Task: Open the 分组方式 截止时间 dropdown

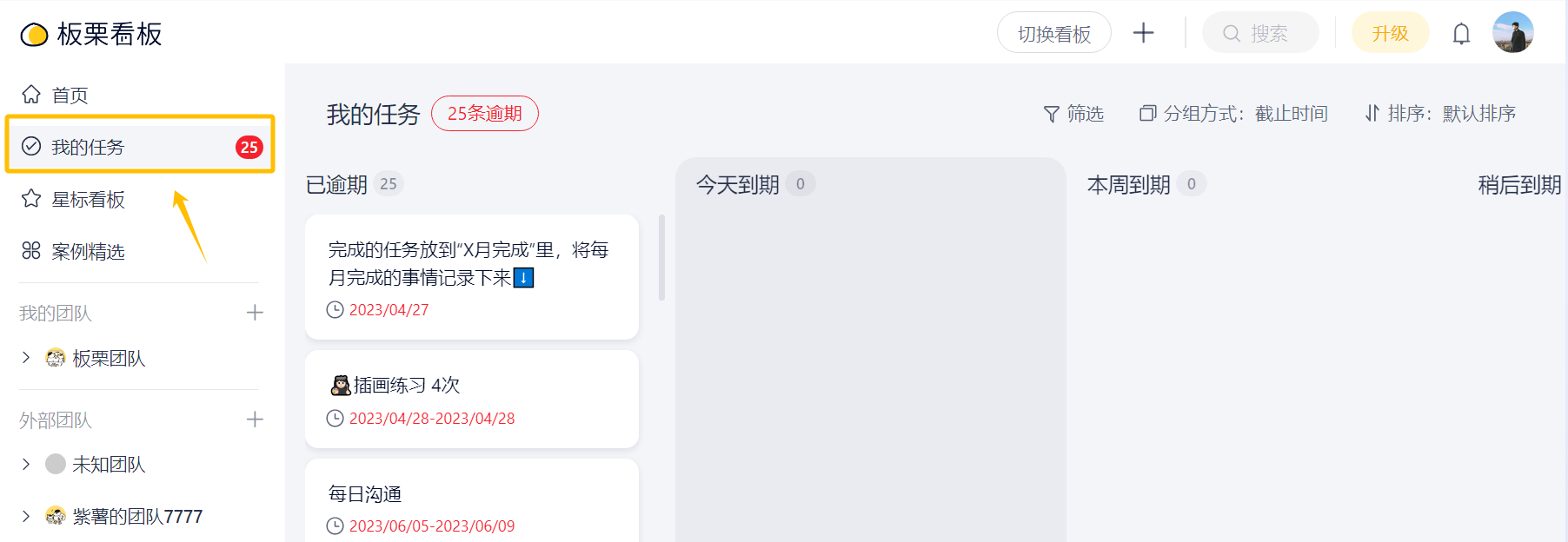Action: [1233, 114]
